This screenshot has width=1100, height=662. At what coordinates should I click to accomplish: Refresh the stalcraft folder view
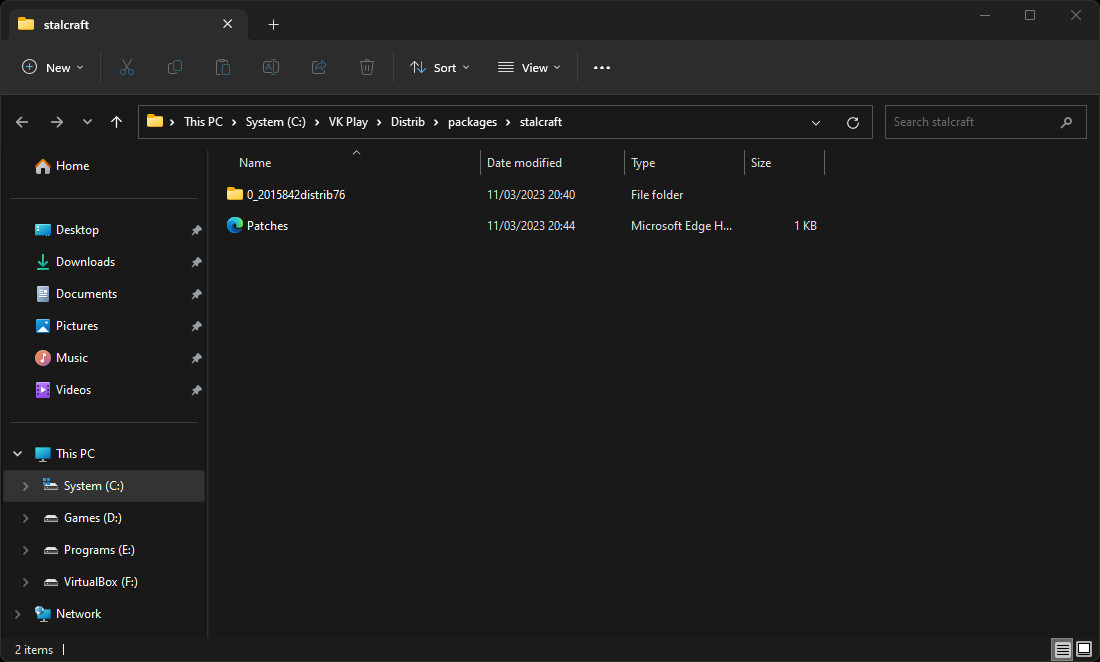[x=853, y=123]
